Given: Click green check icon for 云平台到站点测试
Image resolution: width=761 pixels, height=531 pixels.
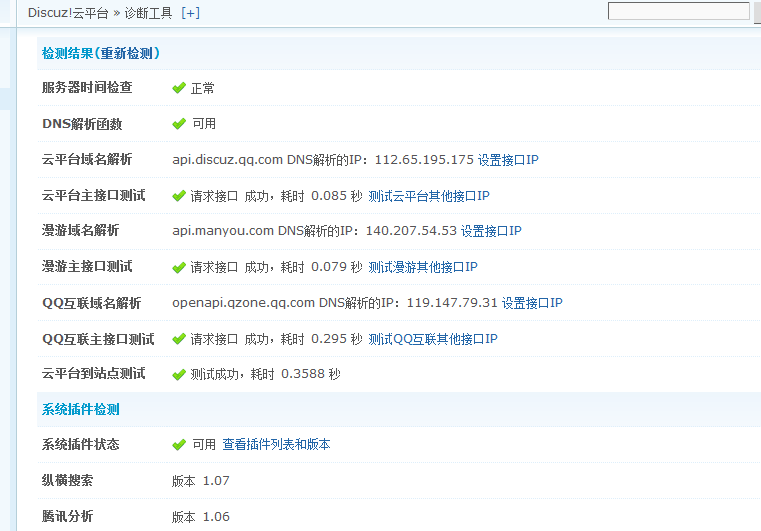Looking at the screenshot, I should 179,374.
